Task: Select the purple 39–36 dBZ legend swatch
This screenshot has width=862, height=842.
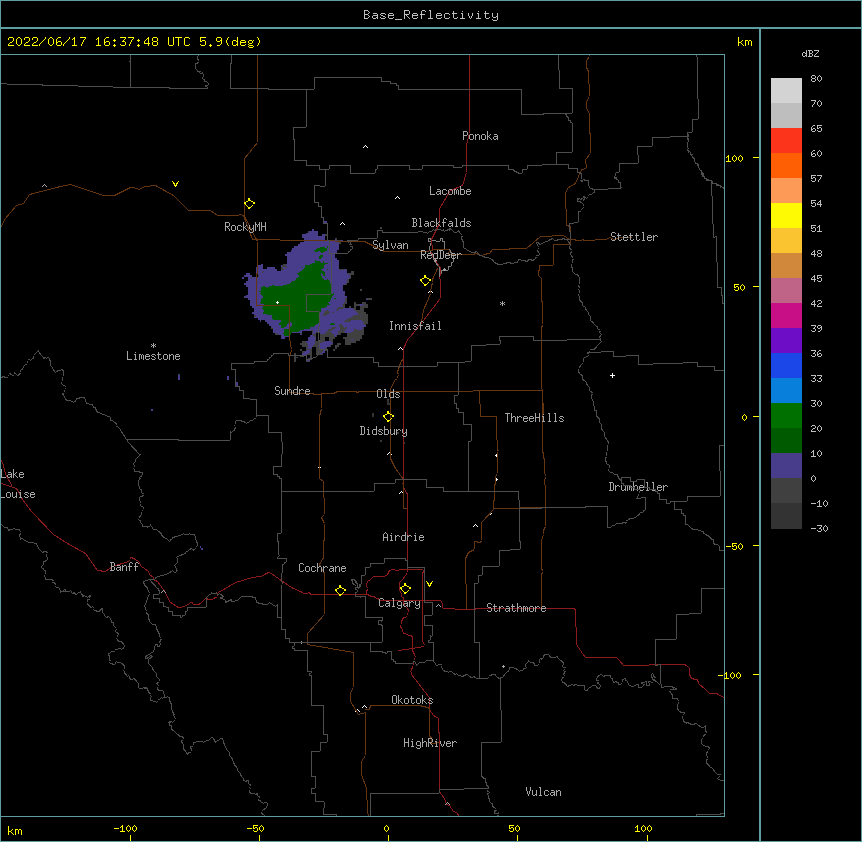Action: tap(786, 340)
